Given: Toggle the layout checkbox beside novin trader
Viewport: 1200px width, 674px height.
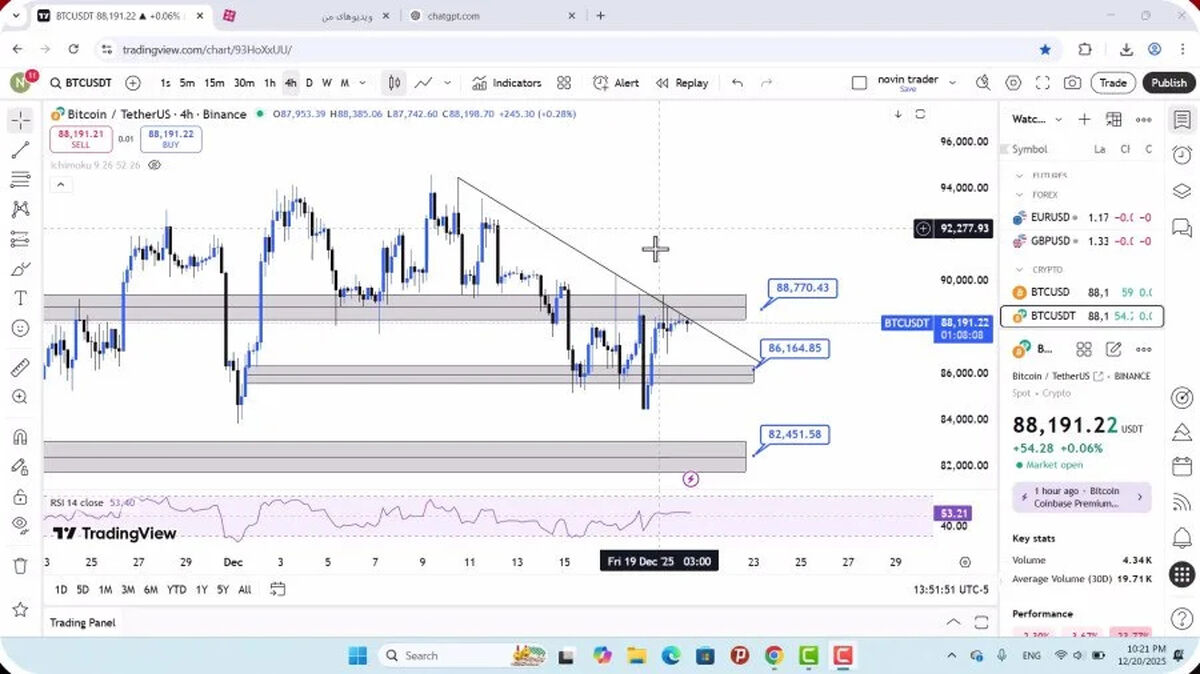Looking at the screenshot, I should coord(859,83).
